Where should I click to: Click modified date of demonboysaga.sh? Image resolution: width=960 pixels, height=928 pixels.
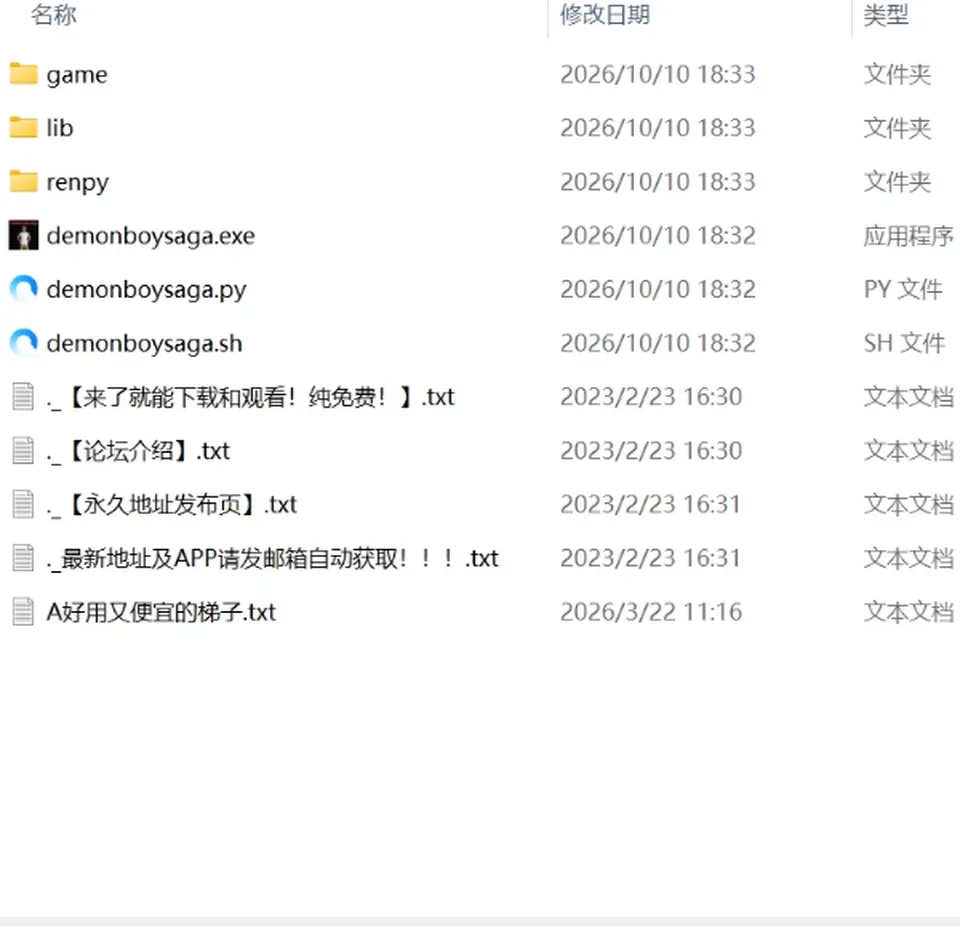pyautogui.click(x=658, y=343)
